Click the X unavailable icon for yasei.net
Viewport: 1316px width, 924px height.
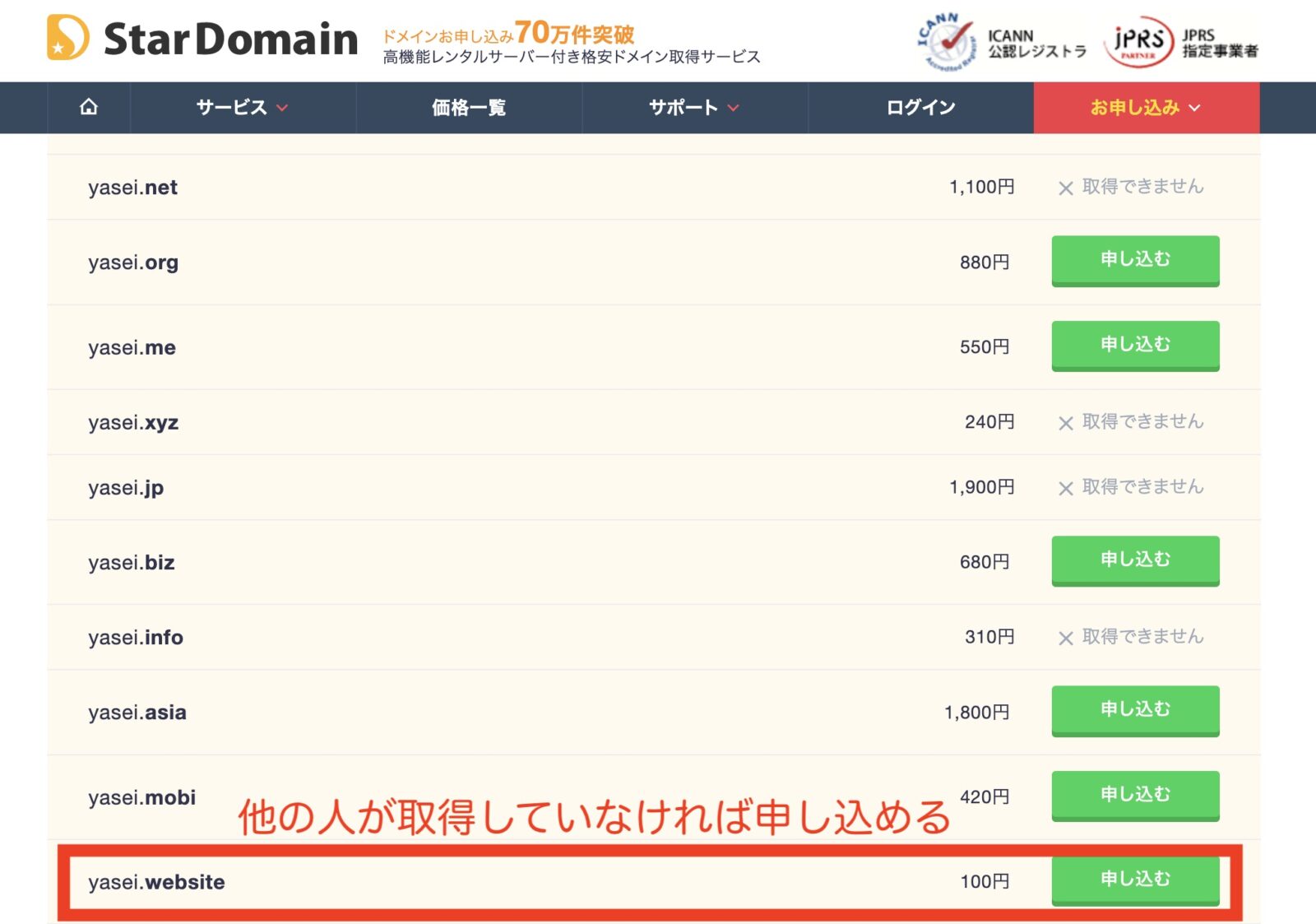(x=1066, y=187)
